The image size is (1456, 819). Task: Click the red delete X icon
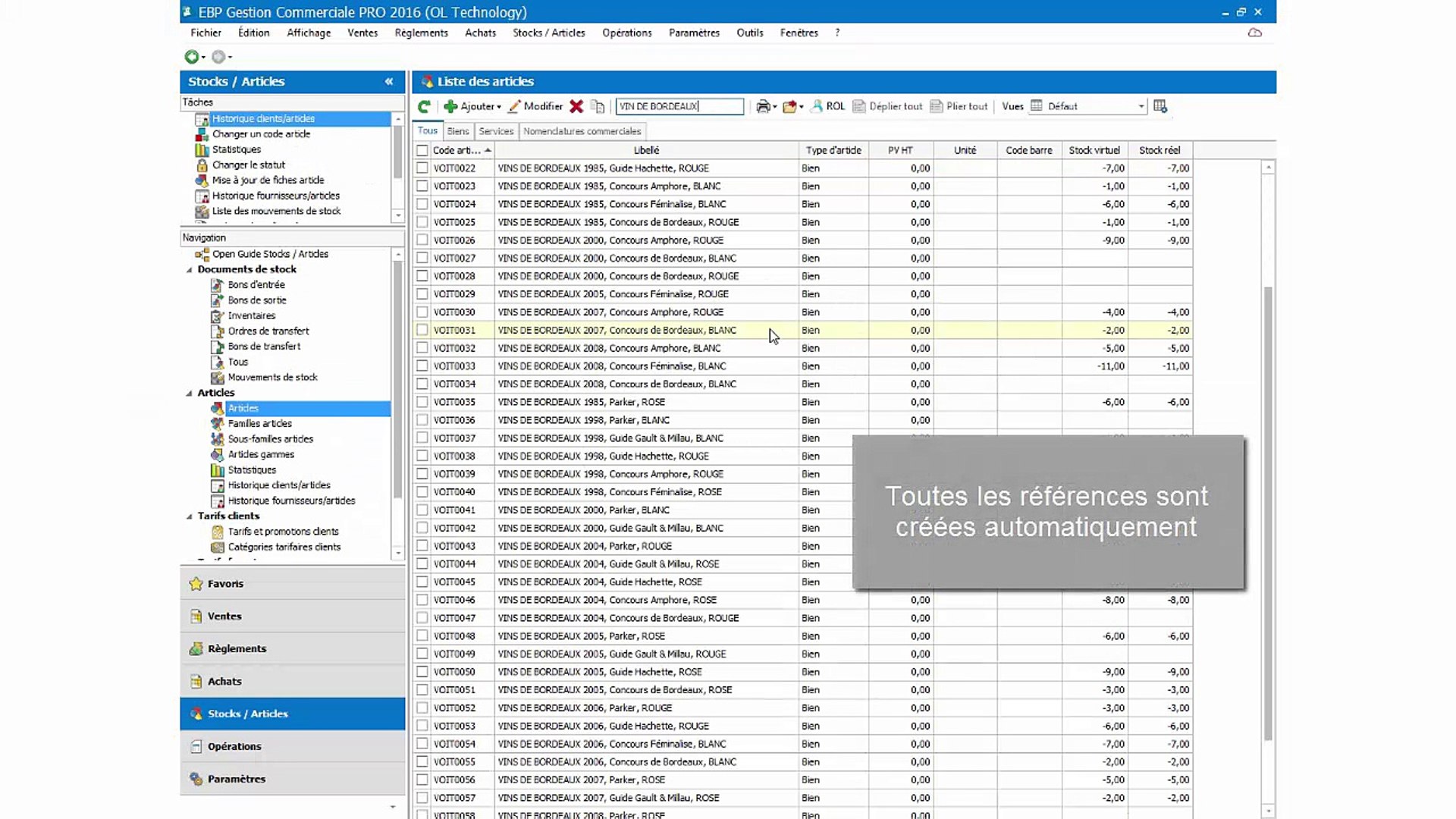[576, 107]
